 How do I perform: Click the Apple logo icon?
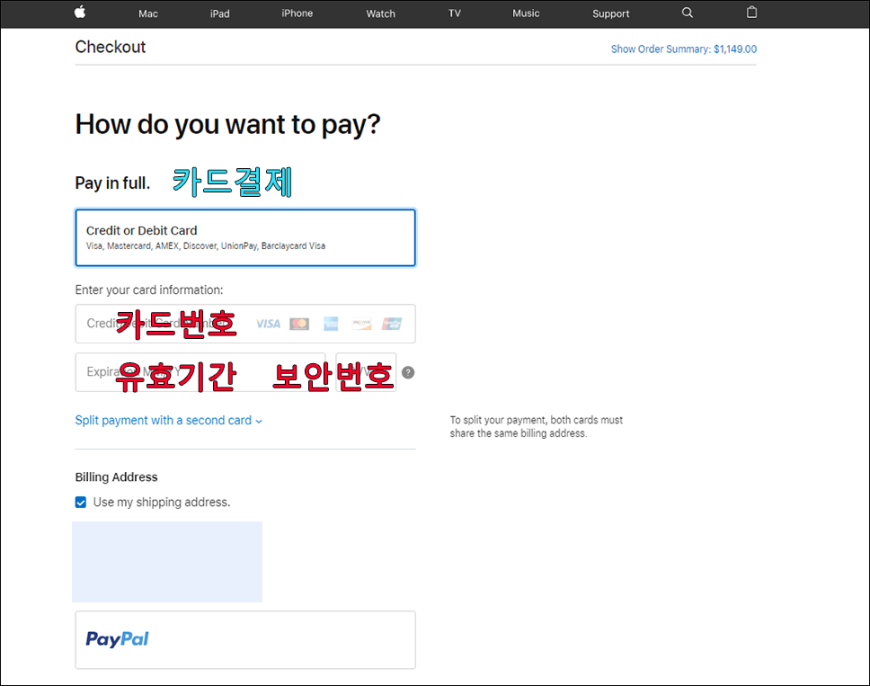tap(80, 12)
